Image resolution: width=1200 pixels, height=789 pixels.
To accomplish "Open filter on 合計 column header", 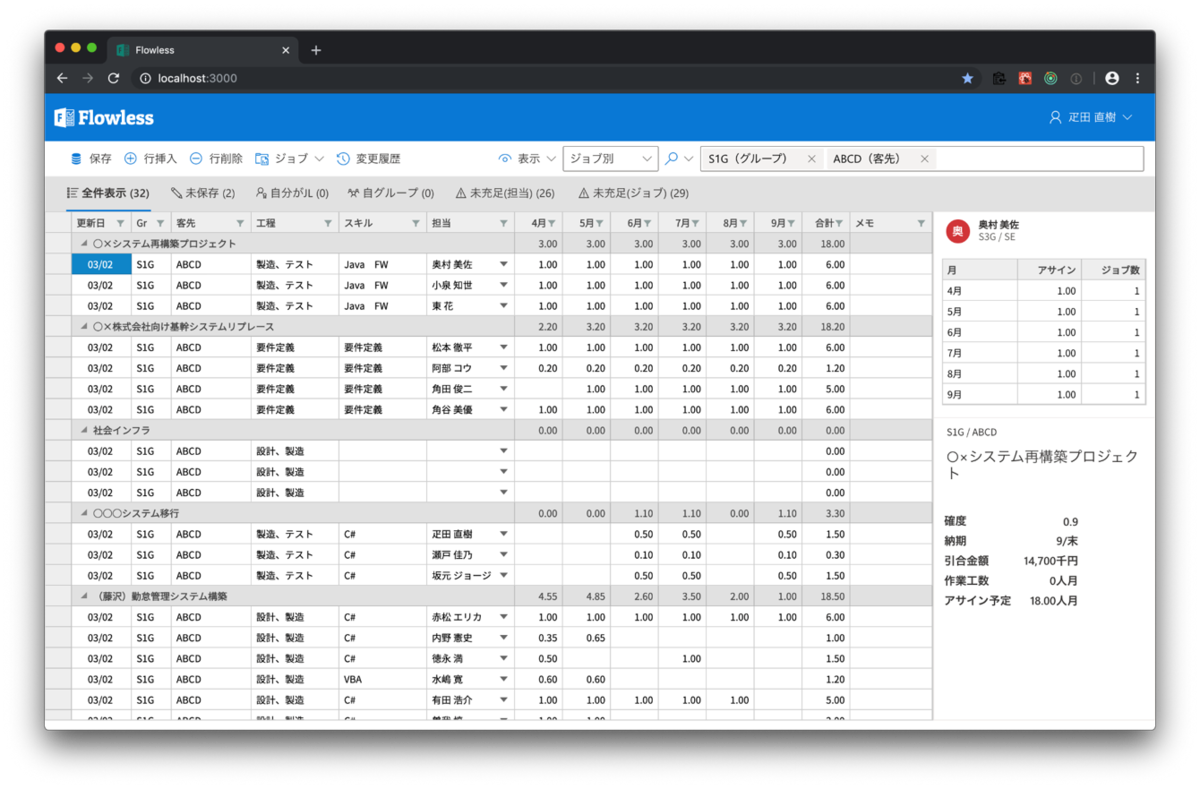I will 839,224.
